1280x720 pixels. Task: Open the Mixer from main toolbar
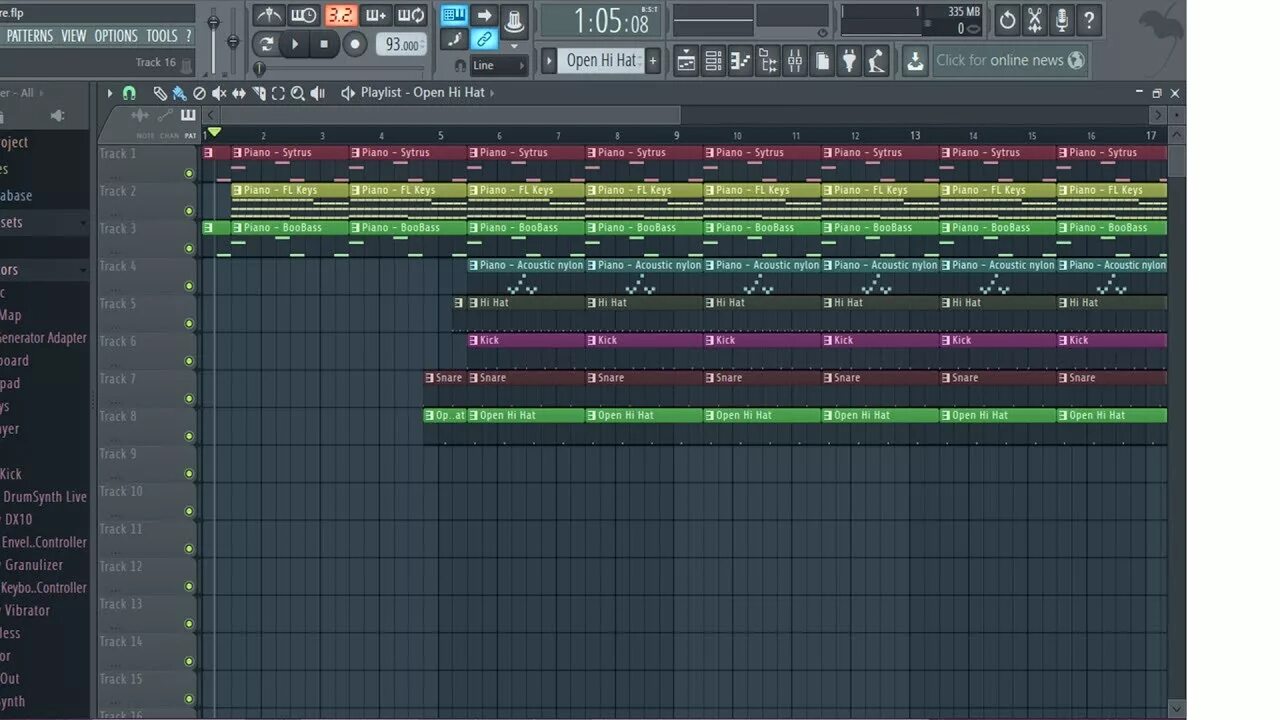[795, 61]
